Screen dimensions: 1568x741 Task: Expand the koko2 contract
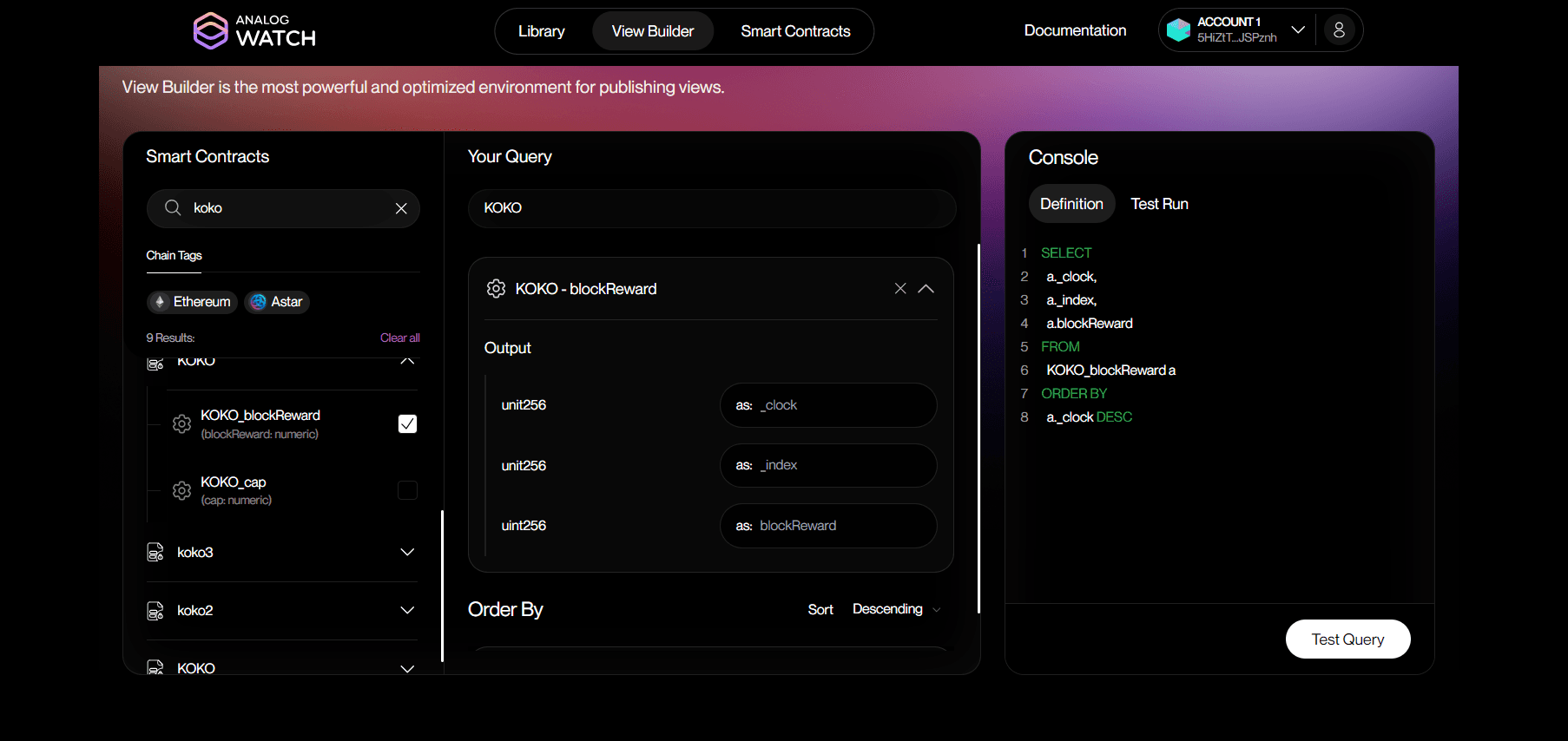tap(407, 611)
